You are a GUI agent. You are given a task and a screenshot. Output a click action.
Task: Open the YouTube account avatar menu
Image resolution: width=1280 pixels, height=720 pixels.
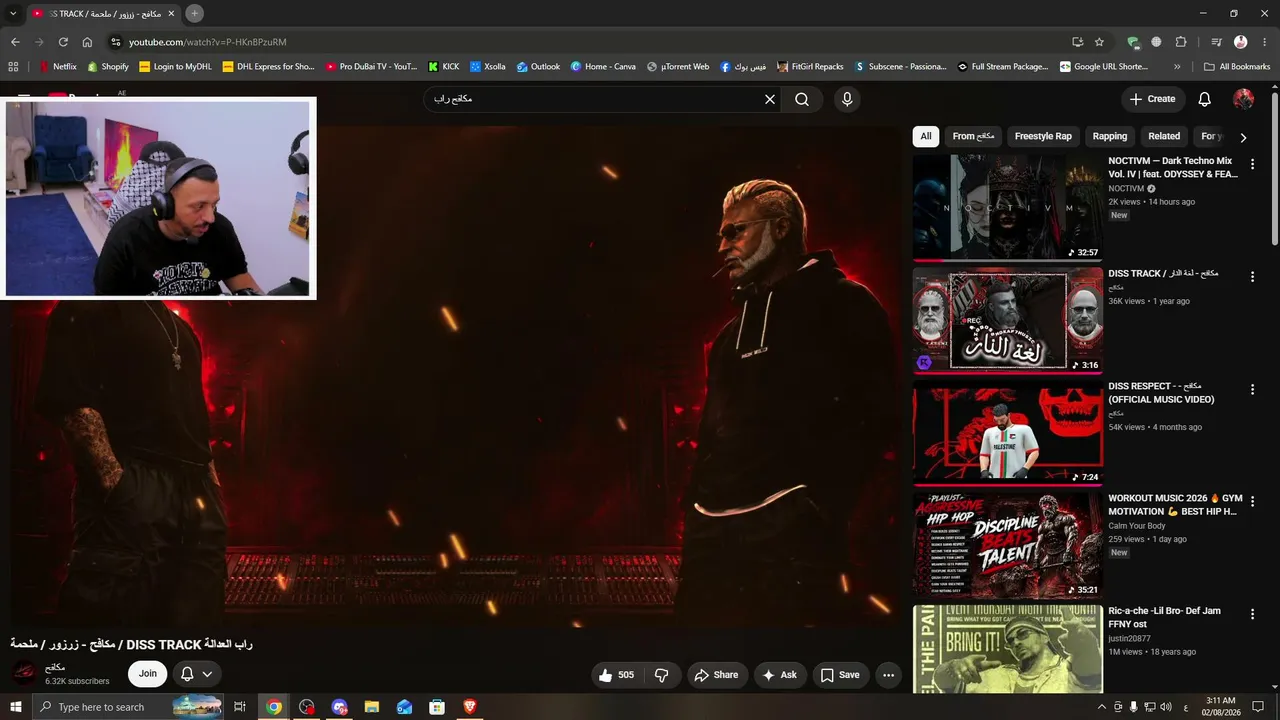[x=1243, y=99]
